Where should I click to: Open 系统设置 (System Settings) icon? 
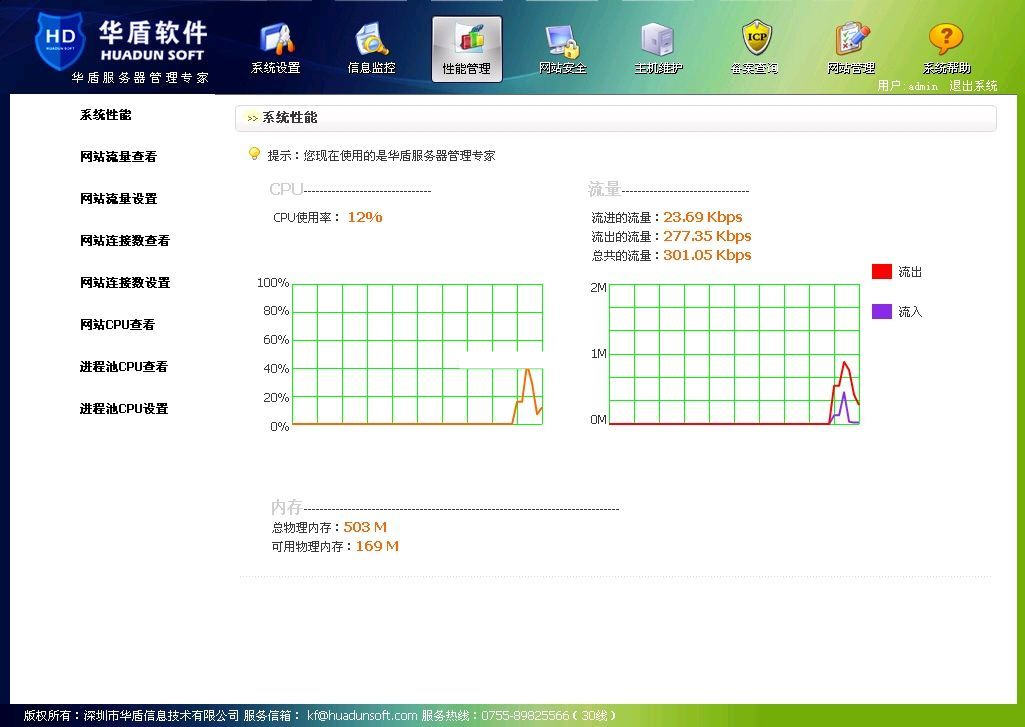276,40
